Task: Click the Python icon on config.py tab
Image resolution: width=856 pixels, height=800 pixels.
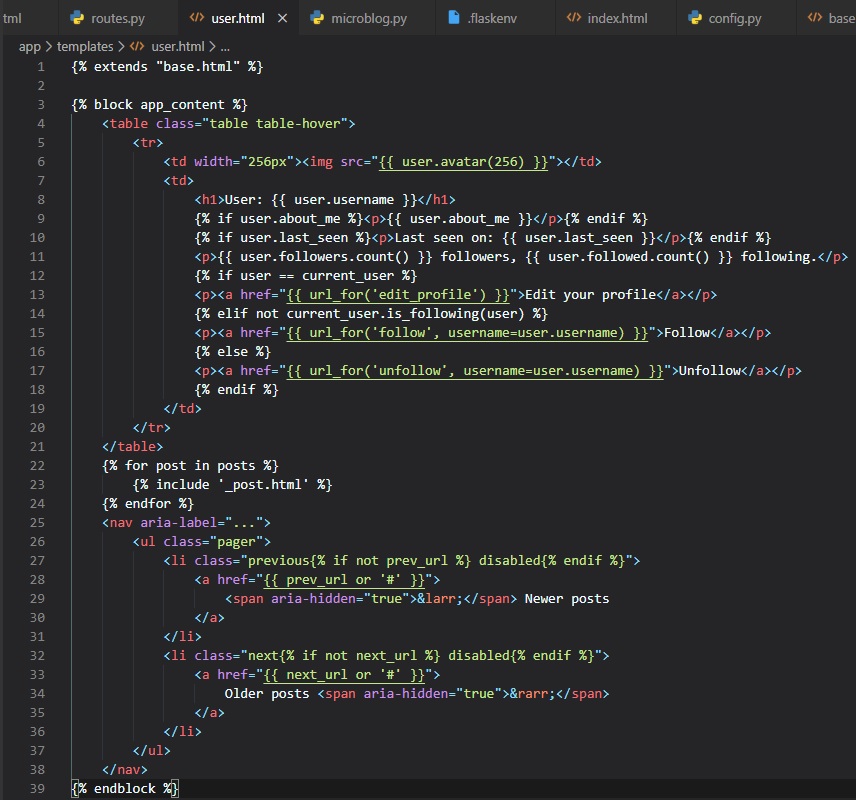Action: [x=695, y=19]
